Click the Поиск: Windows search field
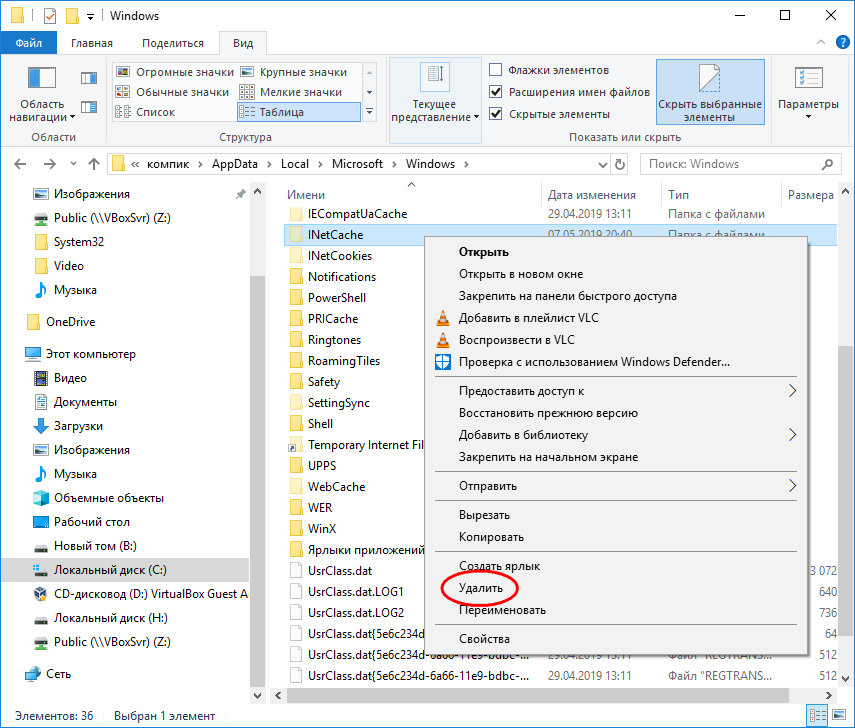This screenshot has height=728, width=855. click(x=739, y=164)
